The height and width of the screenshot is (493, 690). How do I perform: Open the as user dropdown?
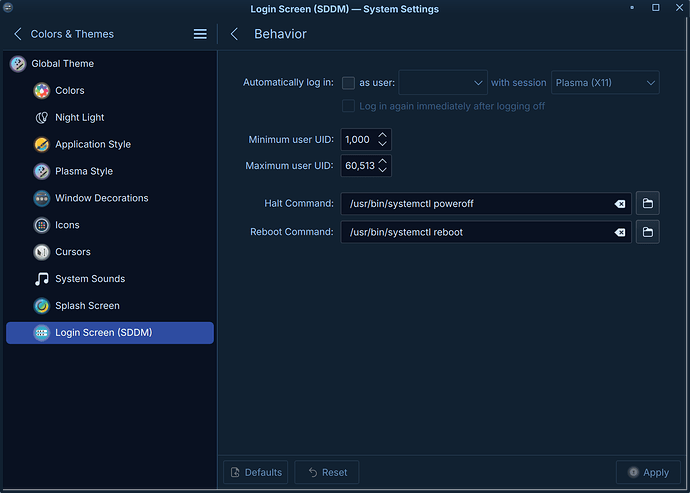[443, 82]
